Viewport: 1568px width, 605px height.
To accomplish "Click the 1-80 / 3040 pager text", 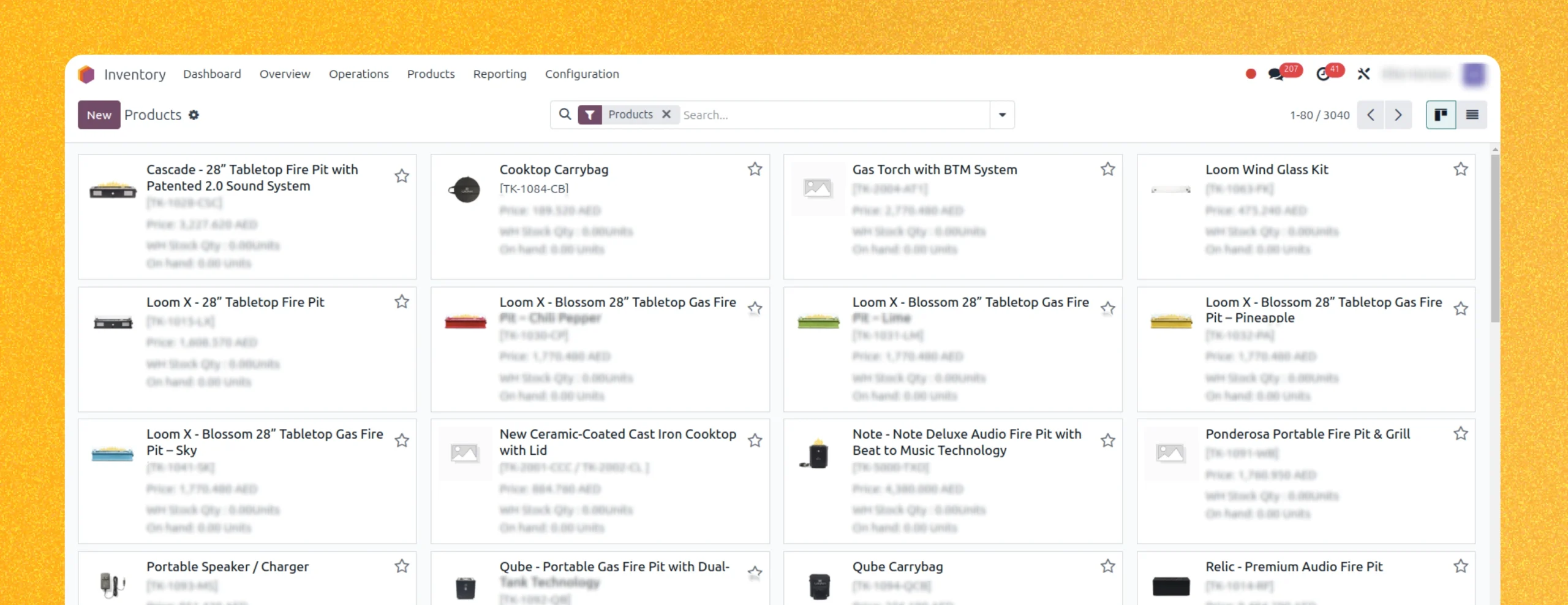I will coord(1320,115).
